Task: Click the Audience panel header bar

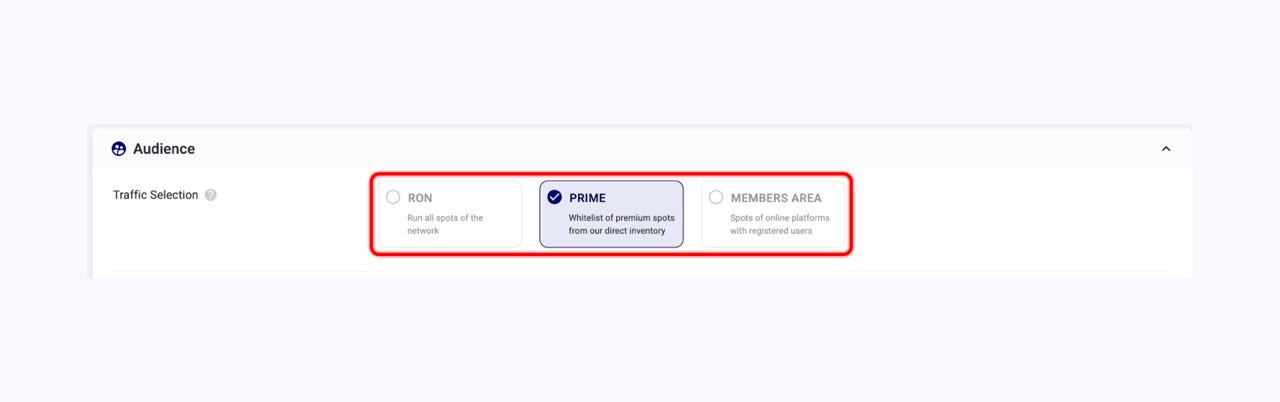Action: [642, 149]
